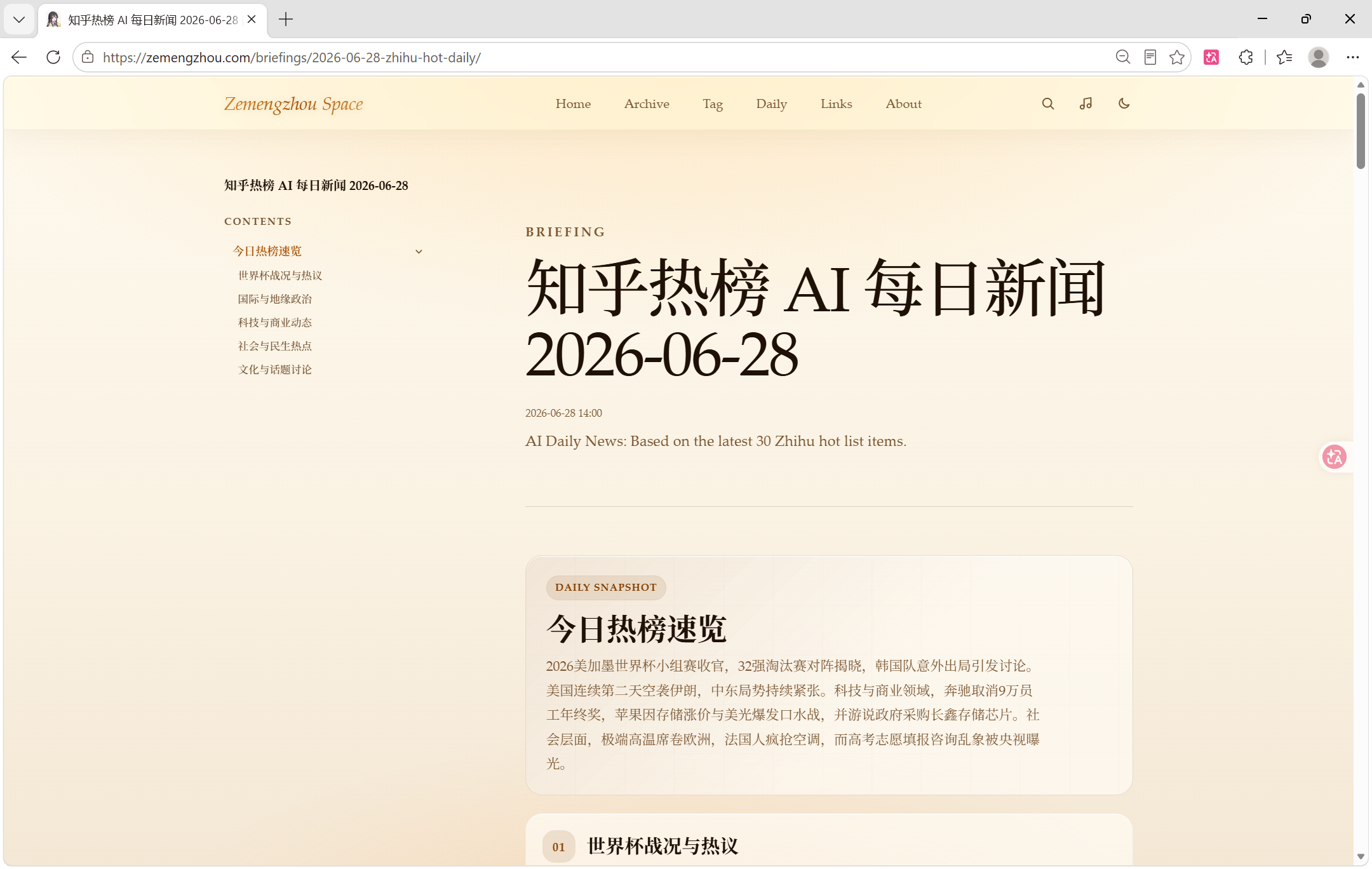Screen dimensions: 1372x869
Task: Click the DAILY SNAPSHOT badge
Action: 606,588
